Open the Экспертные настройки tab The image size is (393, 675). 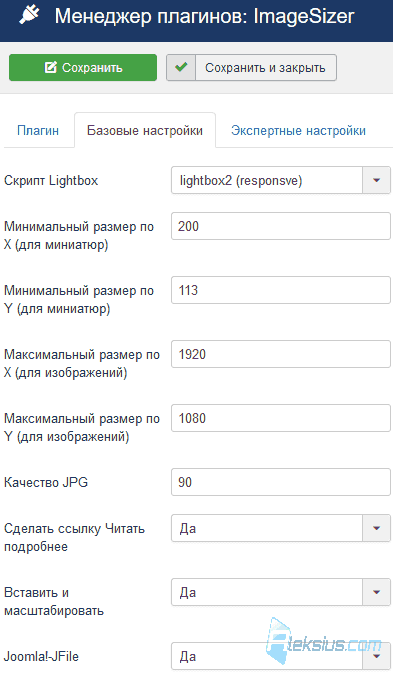298,130
